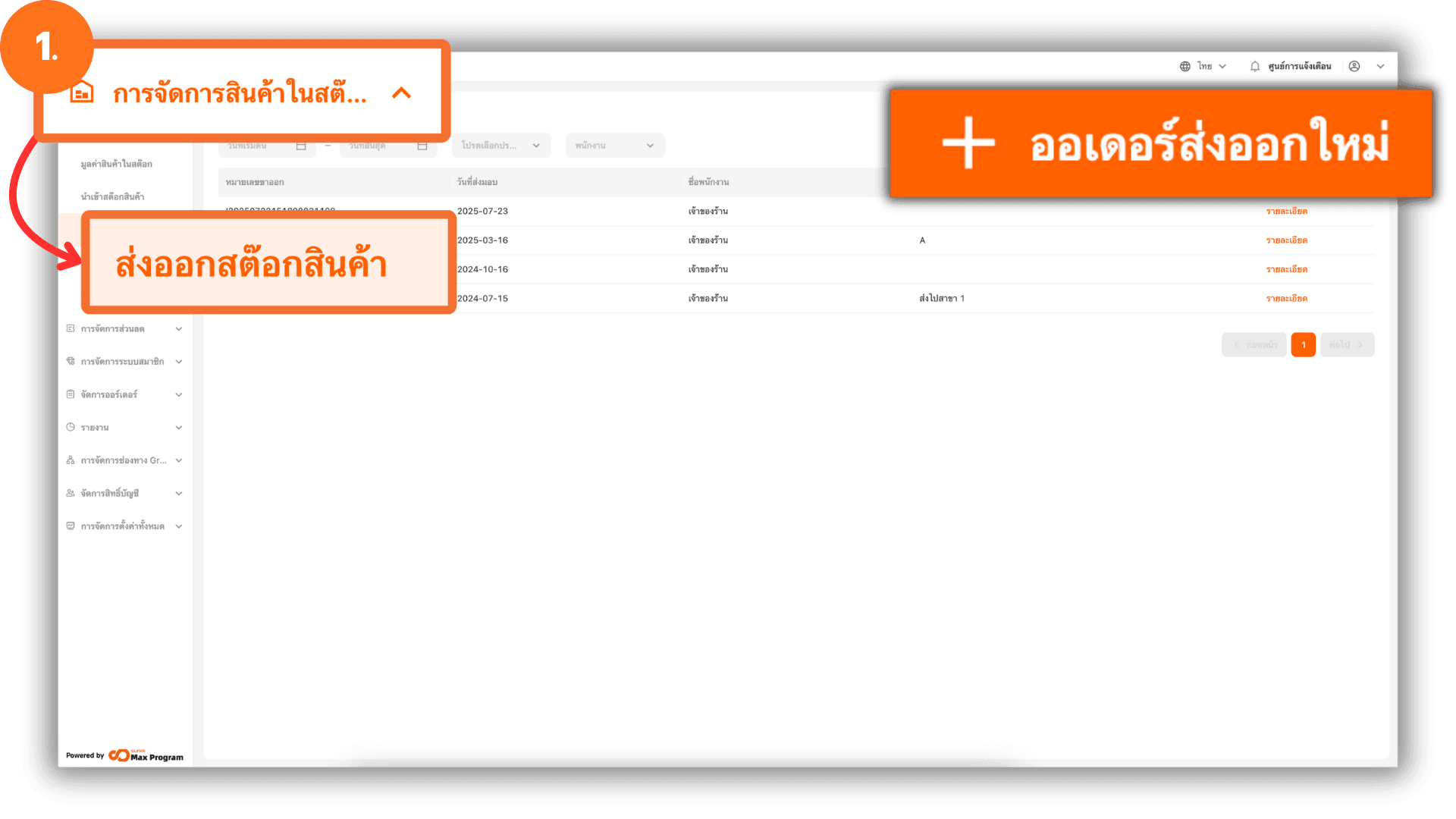This screenshot has width=1456, height=819.
Task: Expand the reports (รายงาน) menu chevron
Action: tap(179, 428)
